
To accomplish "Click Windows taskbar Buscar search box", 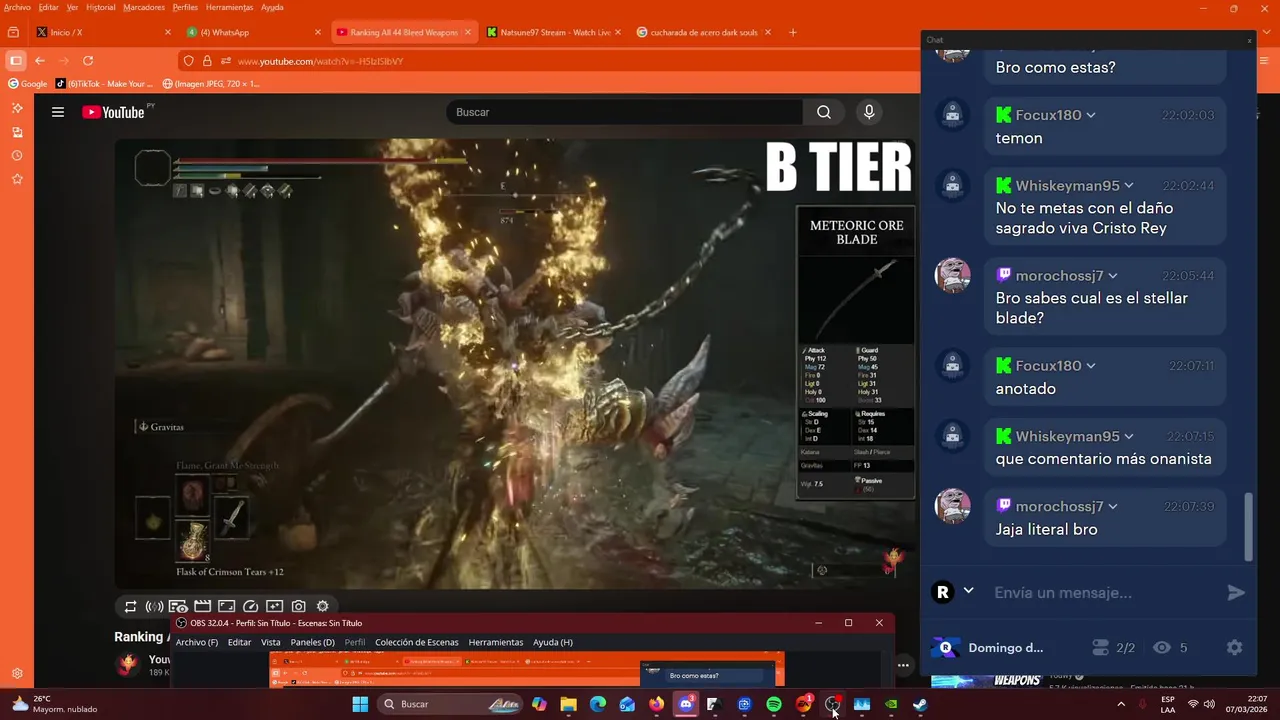I will 449,704.
